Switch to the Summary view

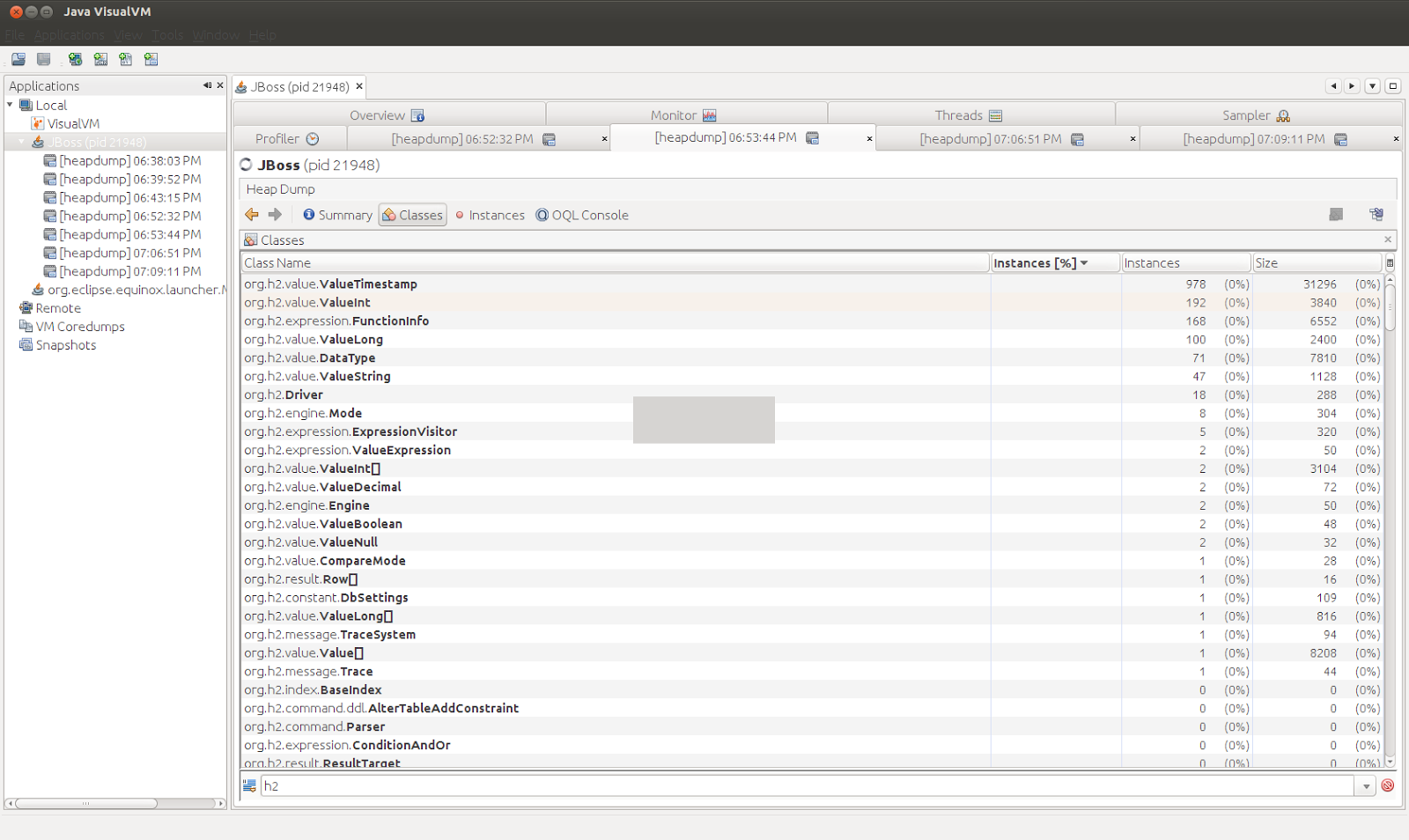click(337, 215)
